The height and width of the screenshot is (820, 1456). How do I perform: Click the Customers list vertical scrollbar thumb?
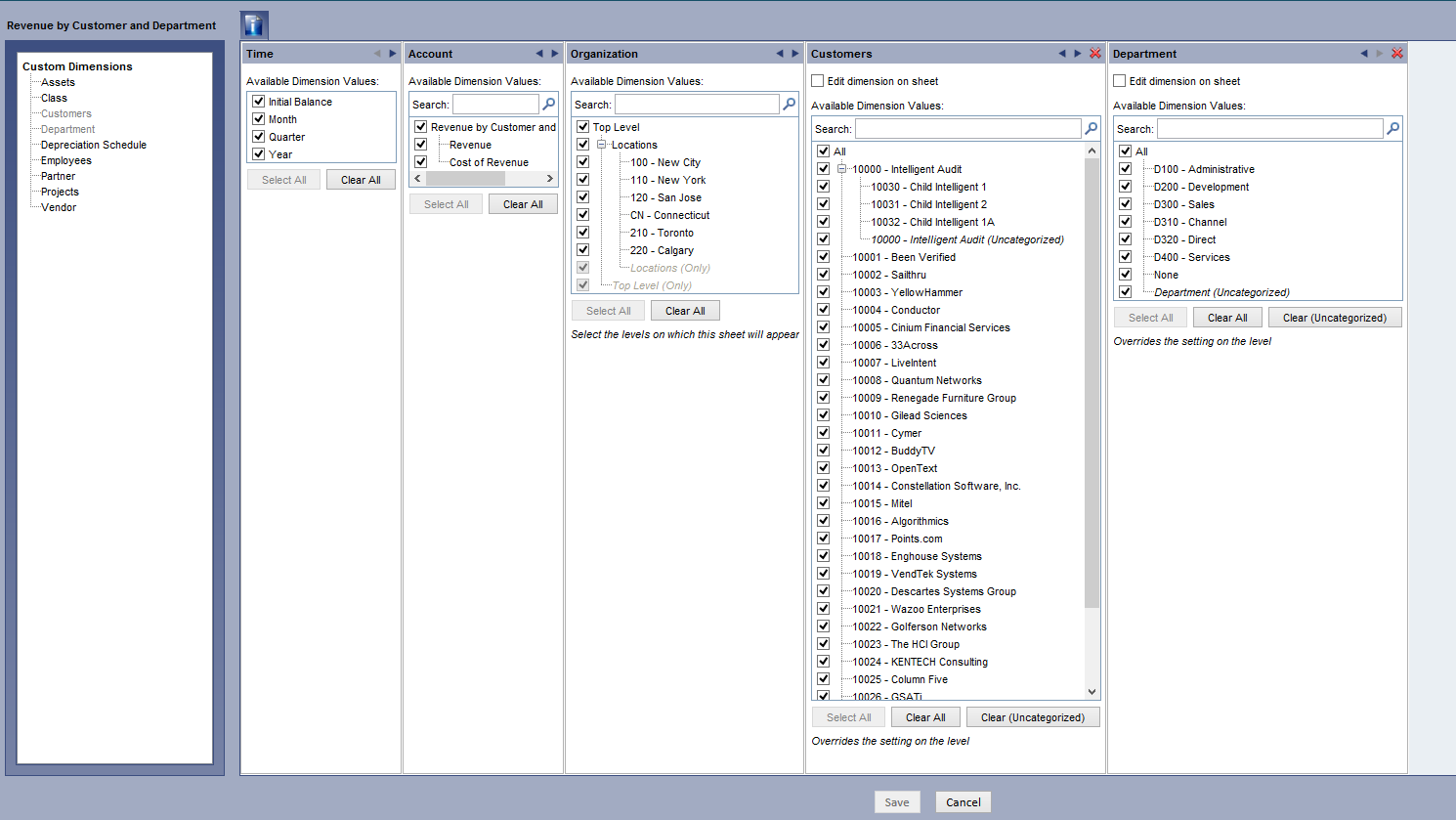[x=1092, y=383]
